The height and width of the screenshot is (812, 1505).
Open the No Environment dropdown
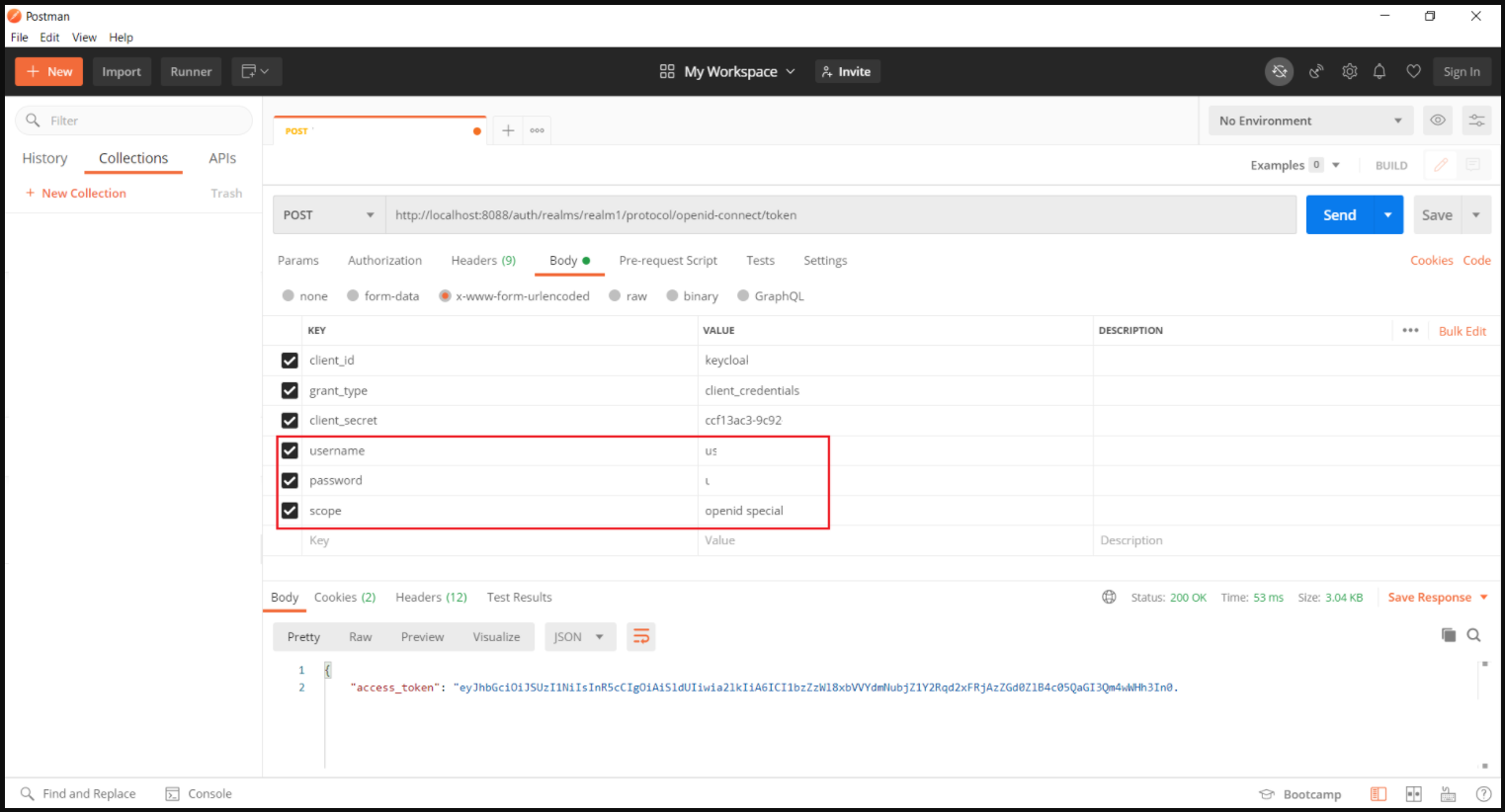coord(1310,121)
